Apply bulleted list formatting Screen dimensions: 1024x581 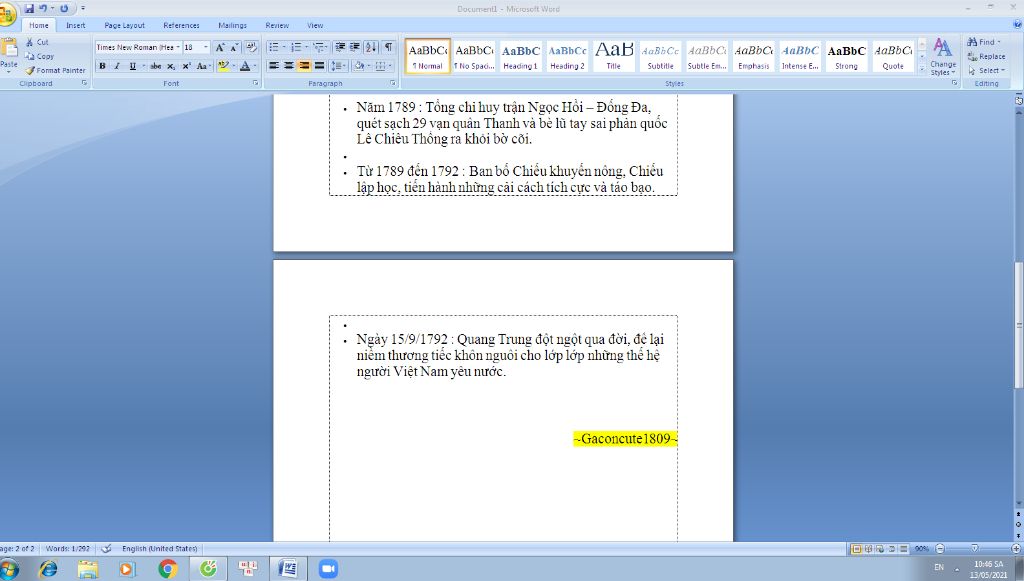pyautogui.click(x=274, y=47)
